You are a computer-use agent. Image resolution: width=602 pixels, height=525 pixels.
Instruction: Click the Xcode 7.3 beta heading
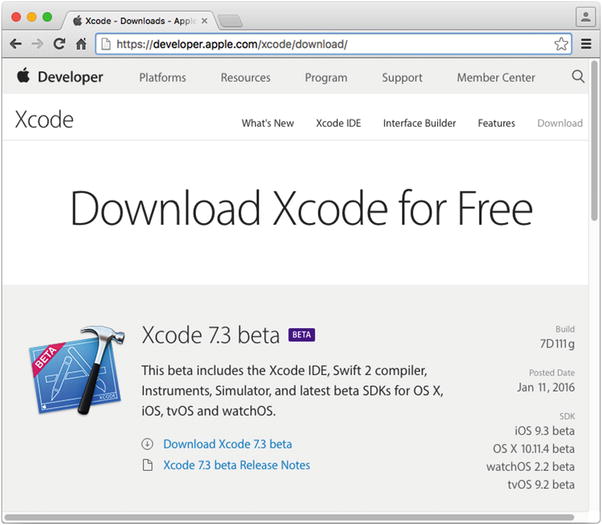210,335
